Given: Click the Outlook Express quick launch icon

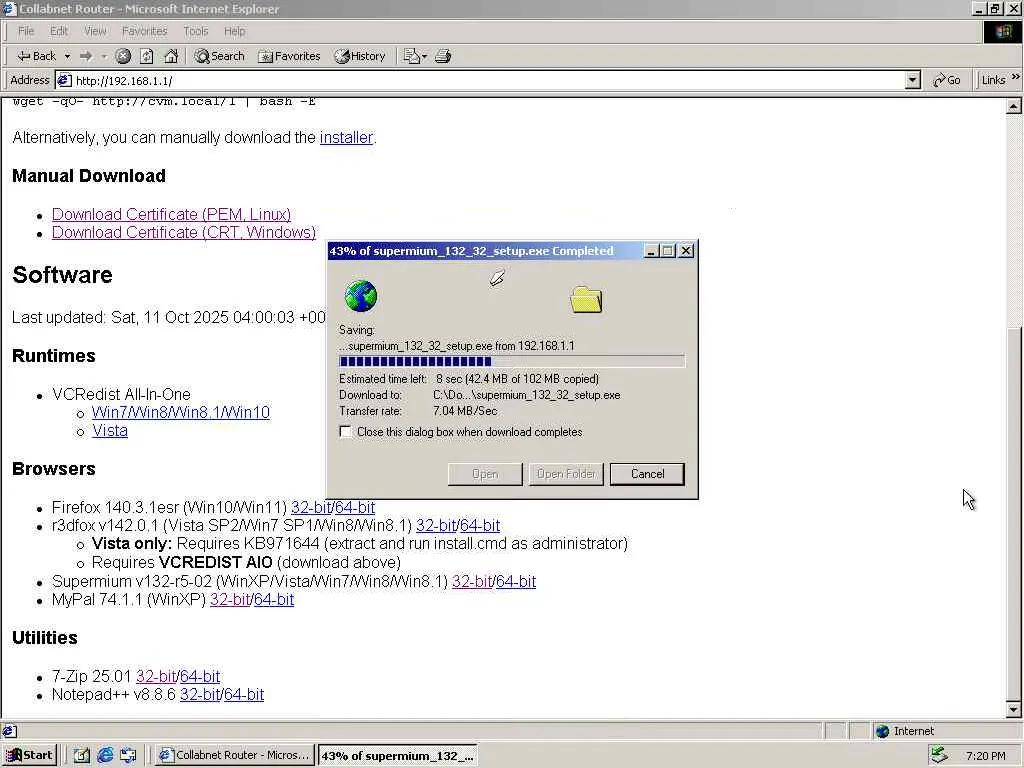Looking at the screenshot, I should [128, 756].
